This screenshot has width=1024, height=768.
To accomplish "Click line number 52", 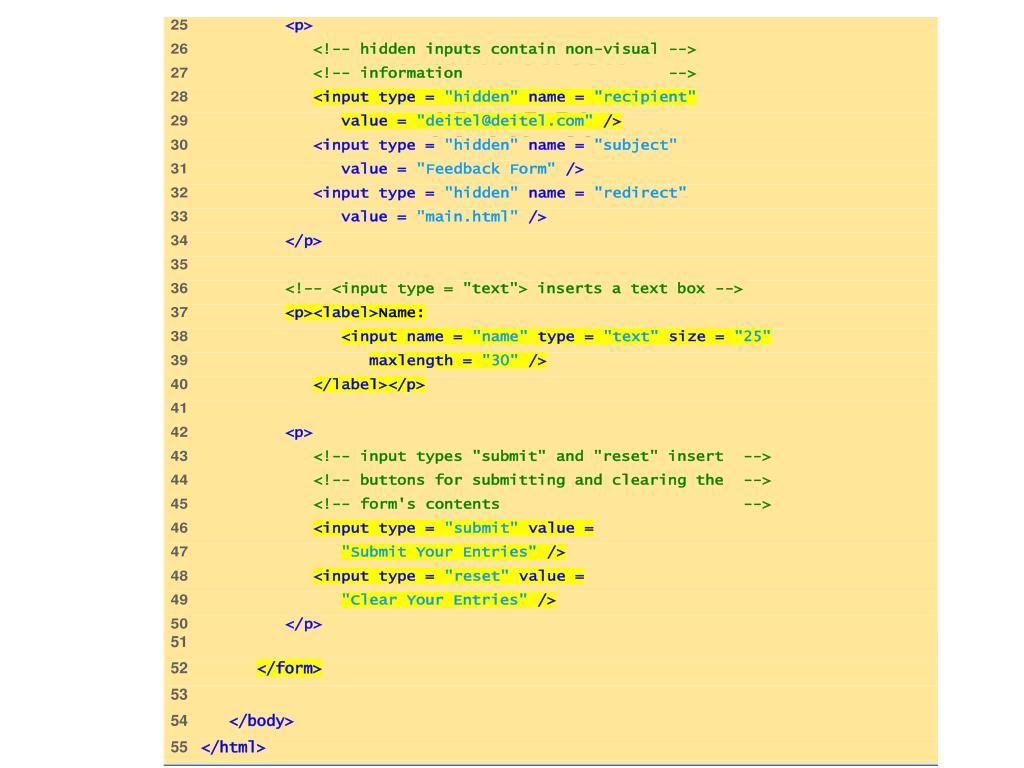I will 179,668.
